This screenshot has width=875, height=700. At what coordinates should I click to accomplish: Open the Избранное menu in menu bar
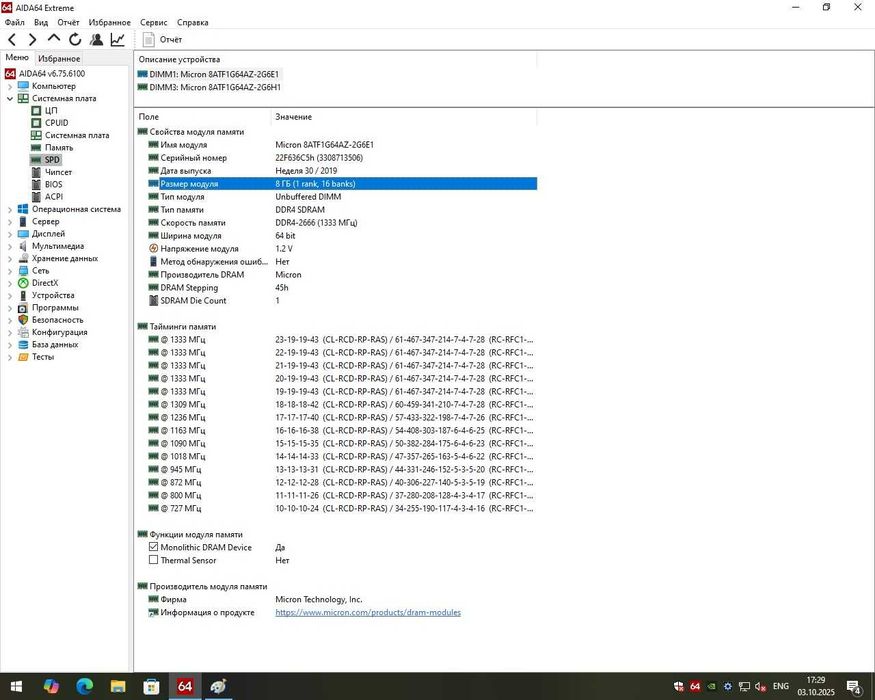click(109, 22)
